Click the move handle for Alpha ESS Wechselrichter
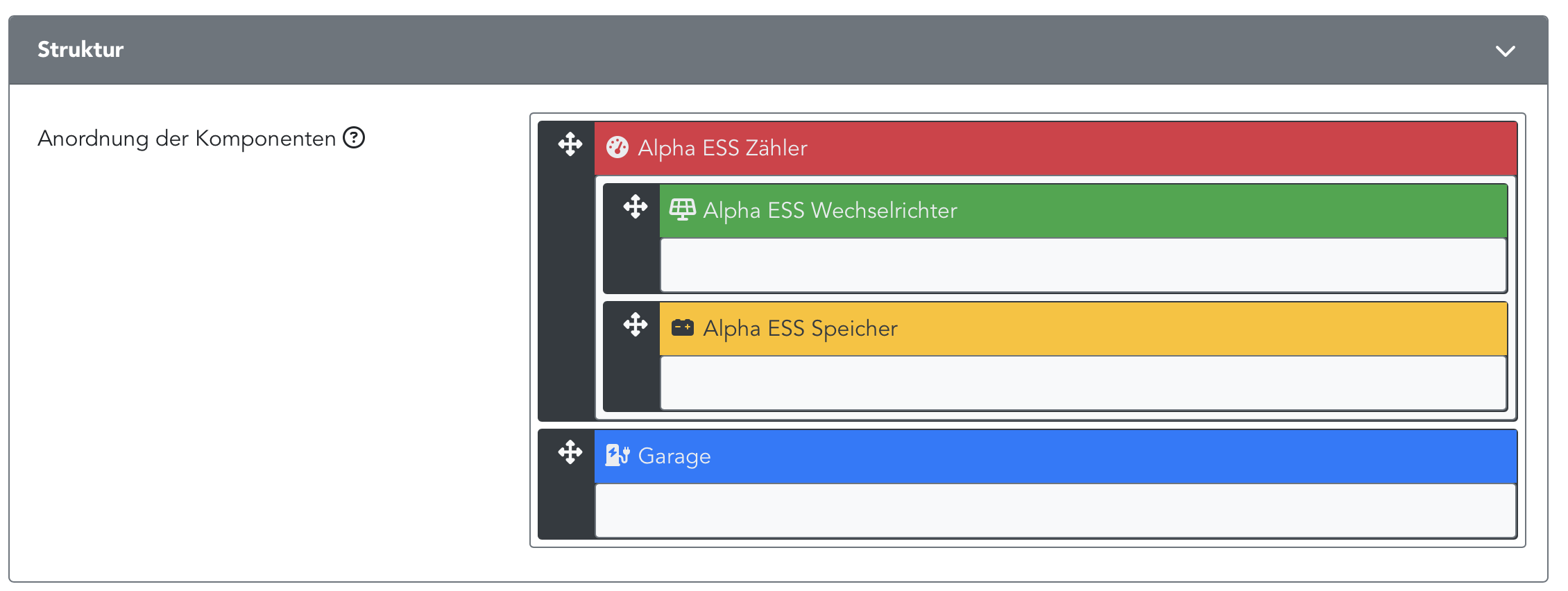 pyautogui.click(x=635, y=207)
